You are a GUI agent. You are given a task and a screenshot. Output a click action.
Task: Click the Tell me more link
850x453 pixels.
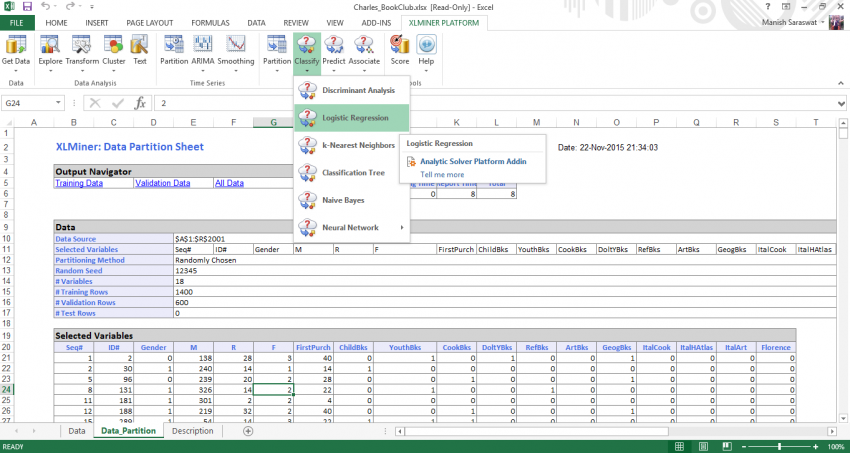(x=441, y=174)
